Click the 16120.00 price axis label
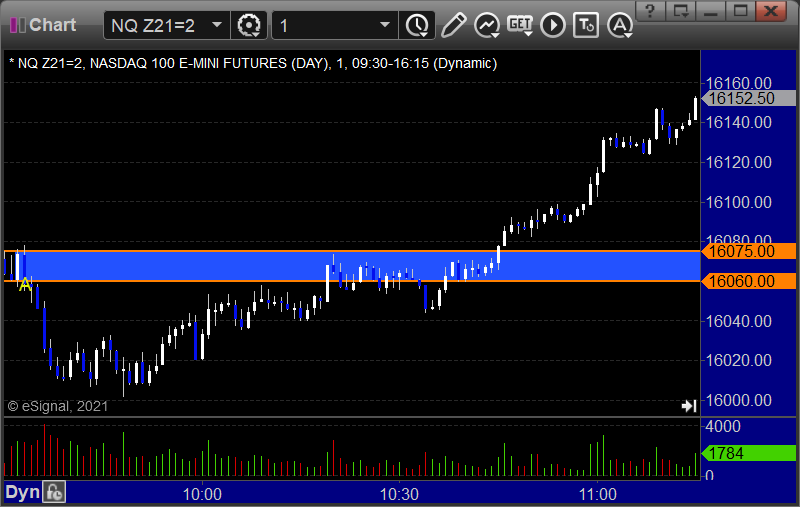Screen dimensions: 800x507 [738, 162]
